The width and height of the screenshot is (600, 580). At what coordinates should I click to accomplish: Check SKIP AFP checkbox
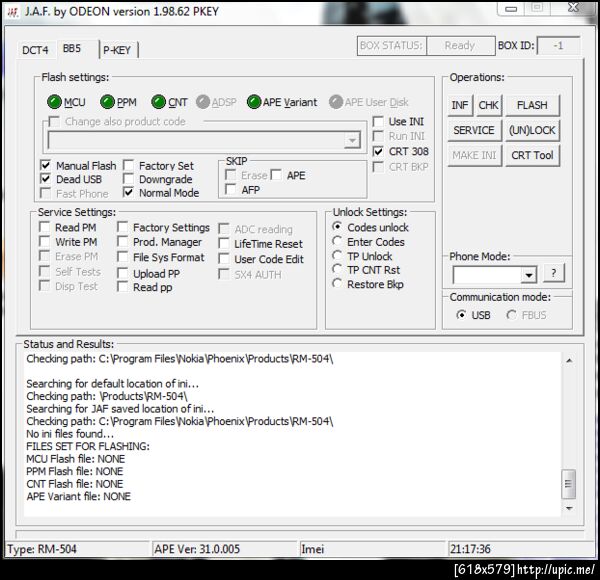click(x=230, y=189)
